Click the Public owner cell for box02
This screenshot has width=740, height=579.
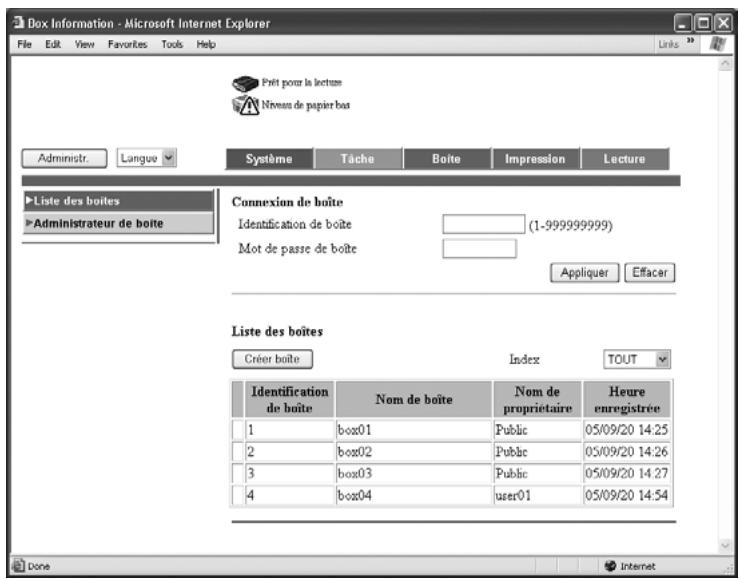pyautogui.click(x=538, y=452)
